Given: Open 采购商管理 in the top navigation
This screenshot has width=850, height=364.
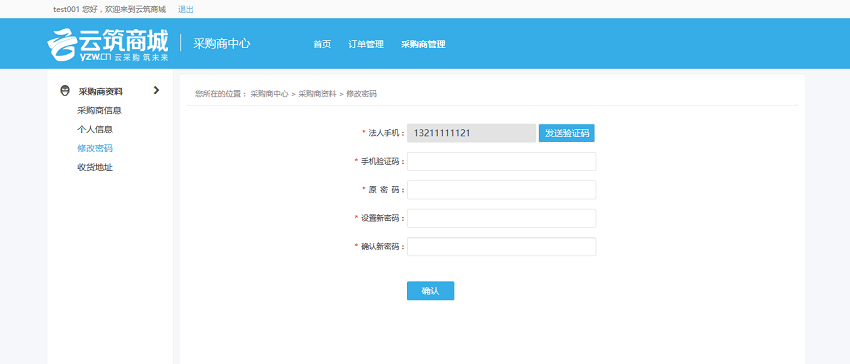Looking at the screenshot, I should tap(423, 44).
